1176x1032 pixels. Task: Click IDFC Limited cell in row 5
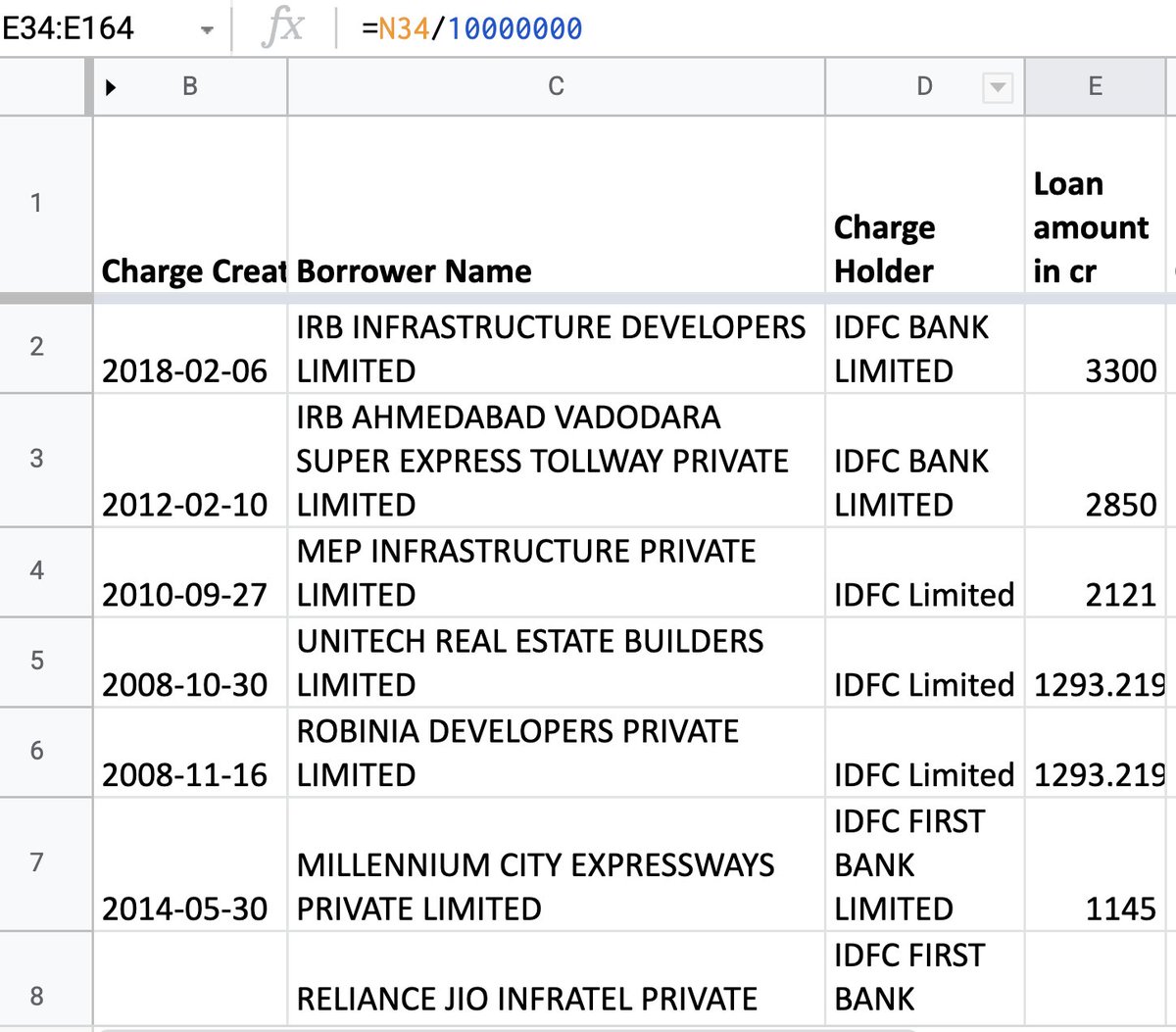(x=924, y=663)
